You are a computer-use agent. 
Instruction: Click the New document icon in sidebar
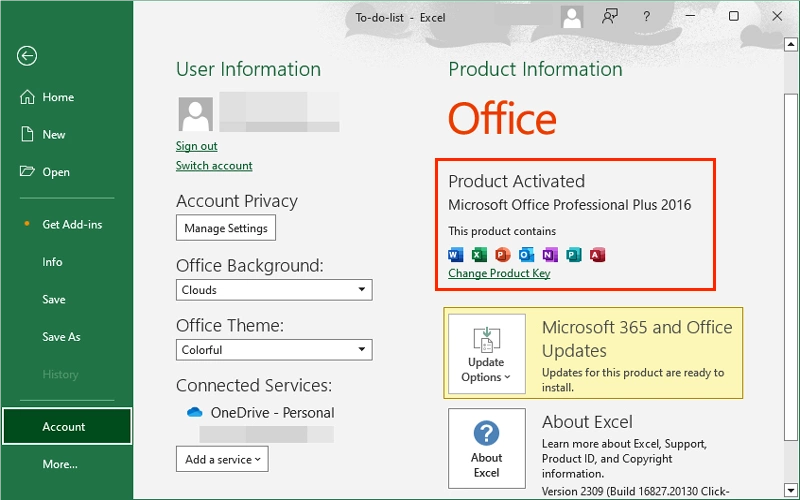click(x=27, y=134)
